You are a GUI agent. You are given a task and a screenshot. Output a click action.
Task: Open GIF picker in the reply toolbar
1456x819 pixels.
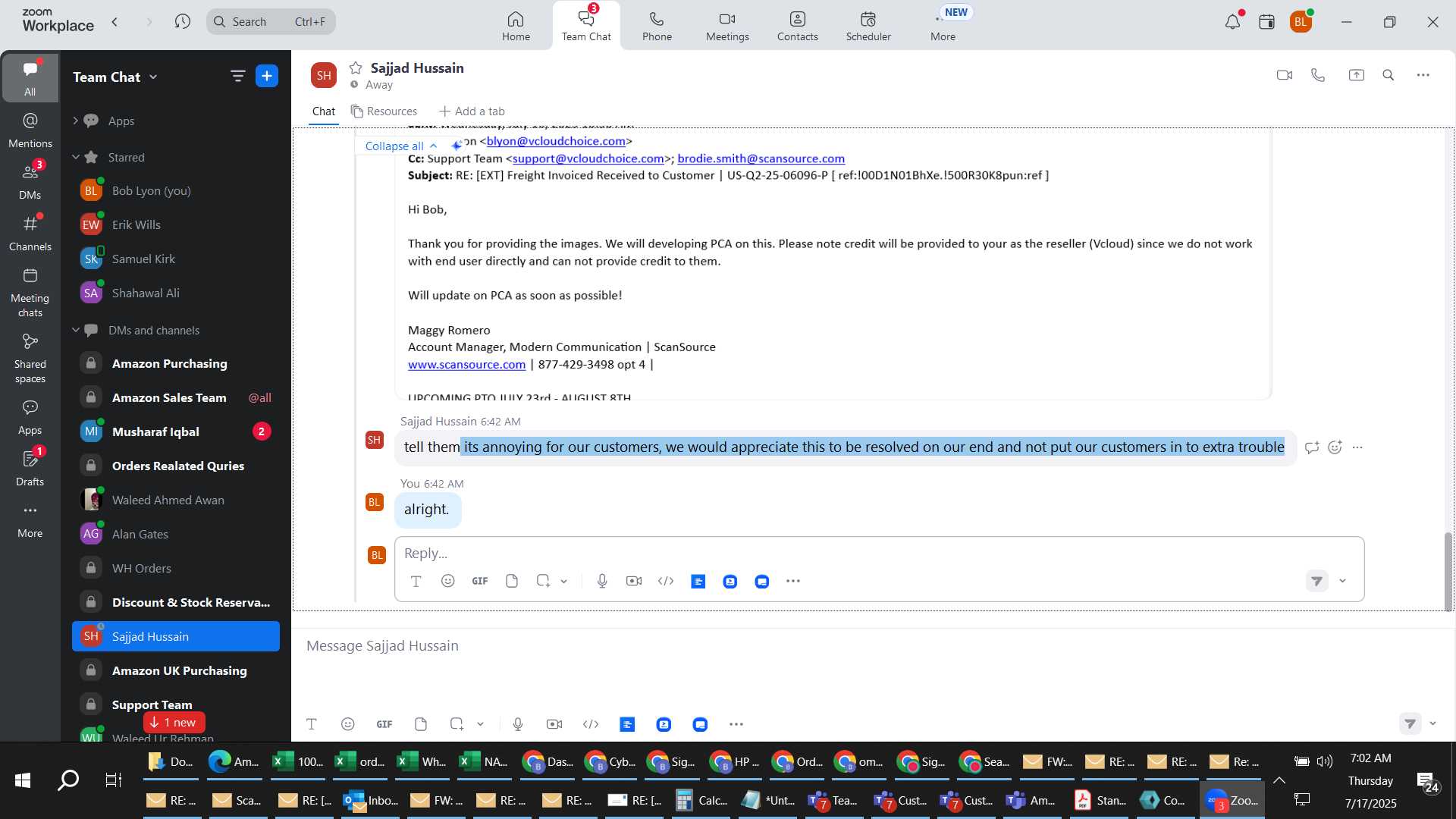(480, 581)
